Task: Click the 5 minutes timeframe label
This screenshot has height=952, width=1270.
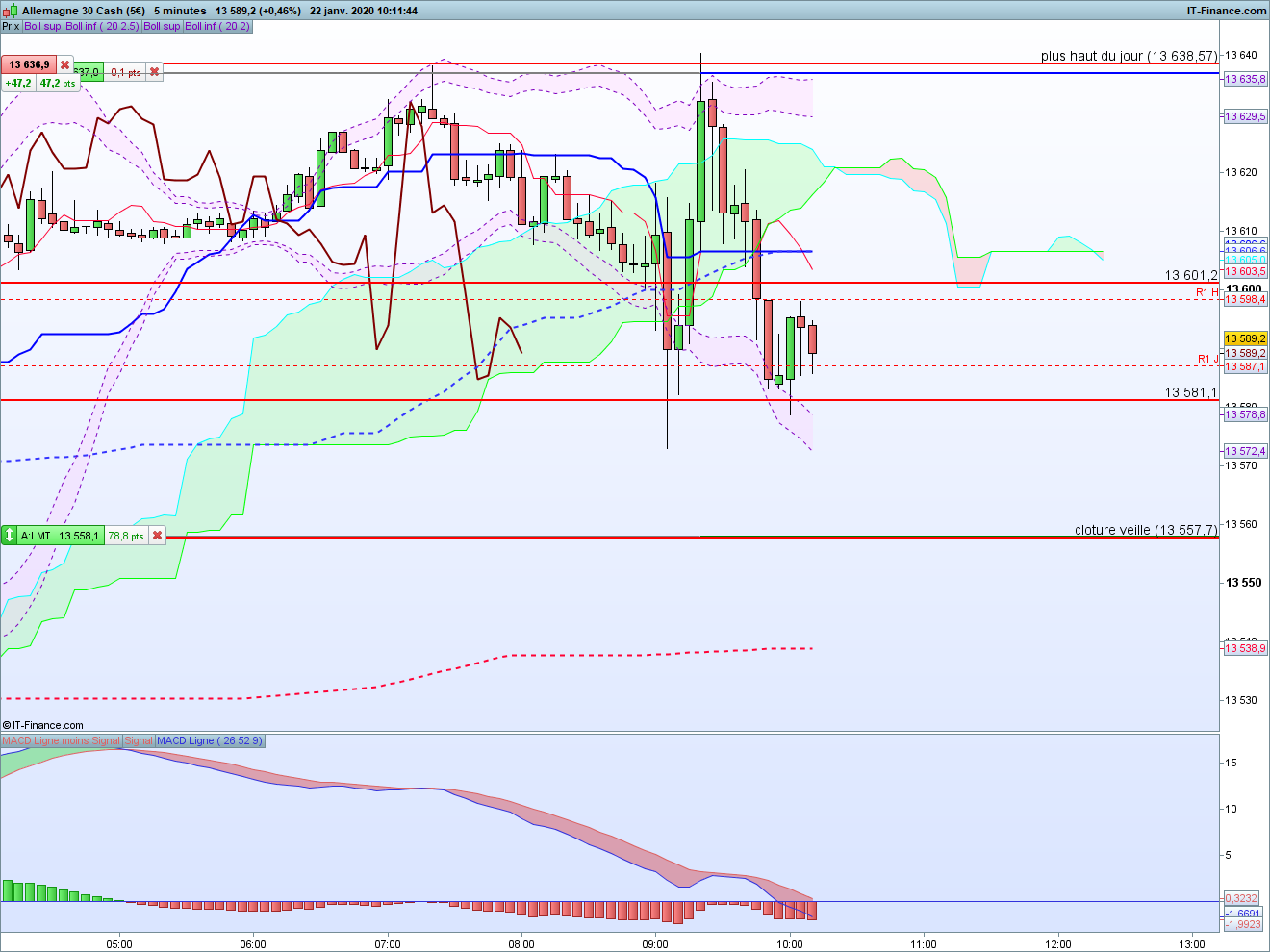Action: pos(180,11)
